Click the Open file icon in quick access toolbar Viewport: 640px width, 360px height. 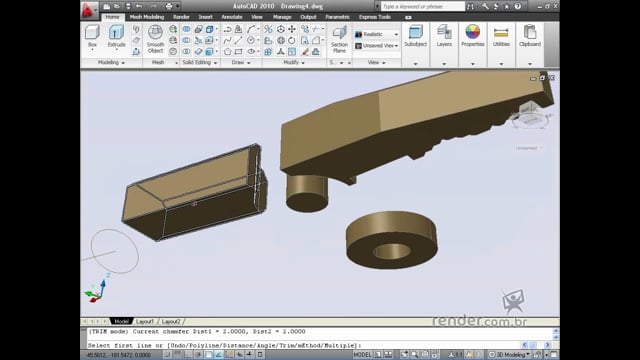click(117, 6)
